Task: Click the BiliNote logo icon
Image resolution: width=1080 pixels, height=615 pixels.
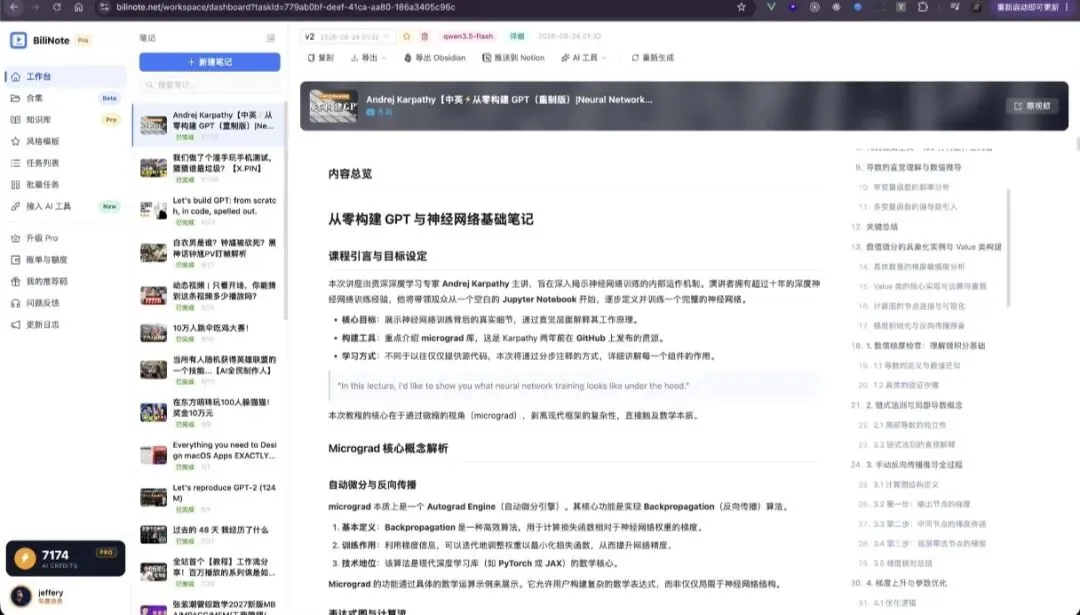Action: (x=19, y=40)
